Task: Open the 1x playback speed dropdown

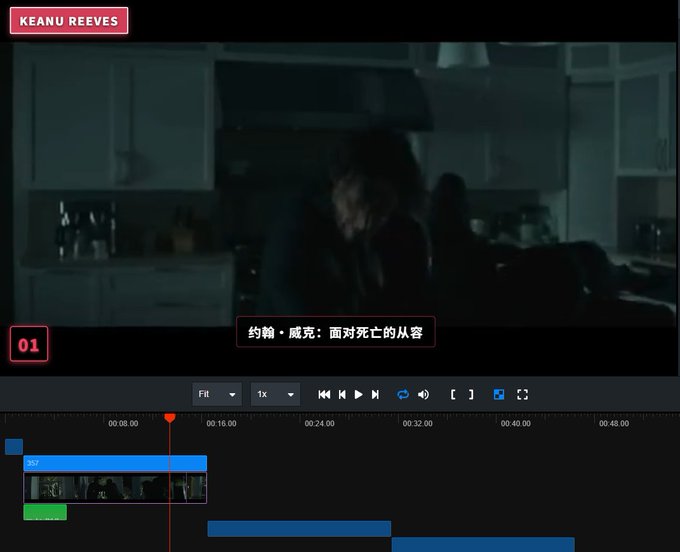Action: (x=275, y=394)
